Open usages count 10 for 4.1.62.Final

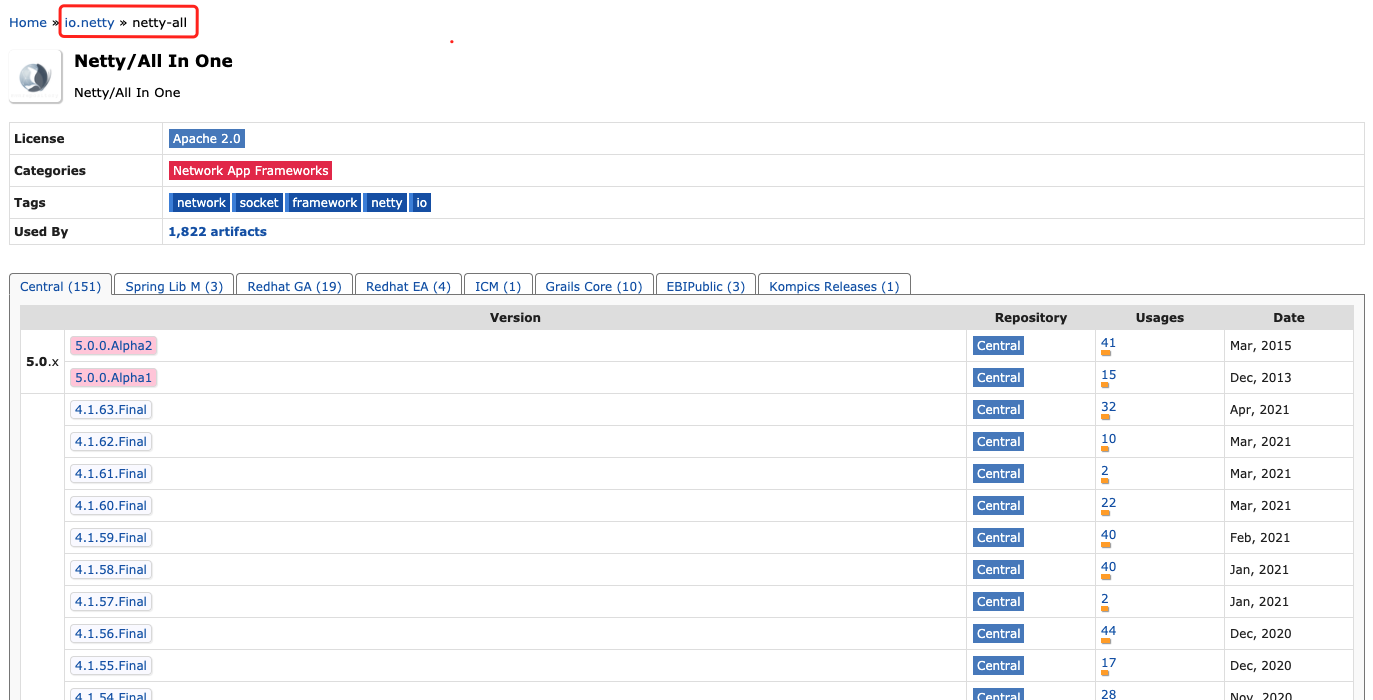coord(1108,439)
